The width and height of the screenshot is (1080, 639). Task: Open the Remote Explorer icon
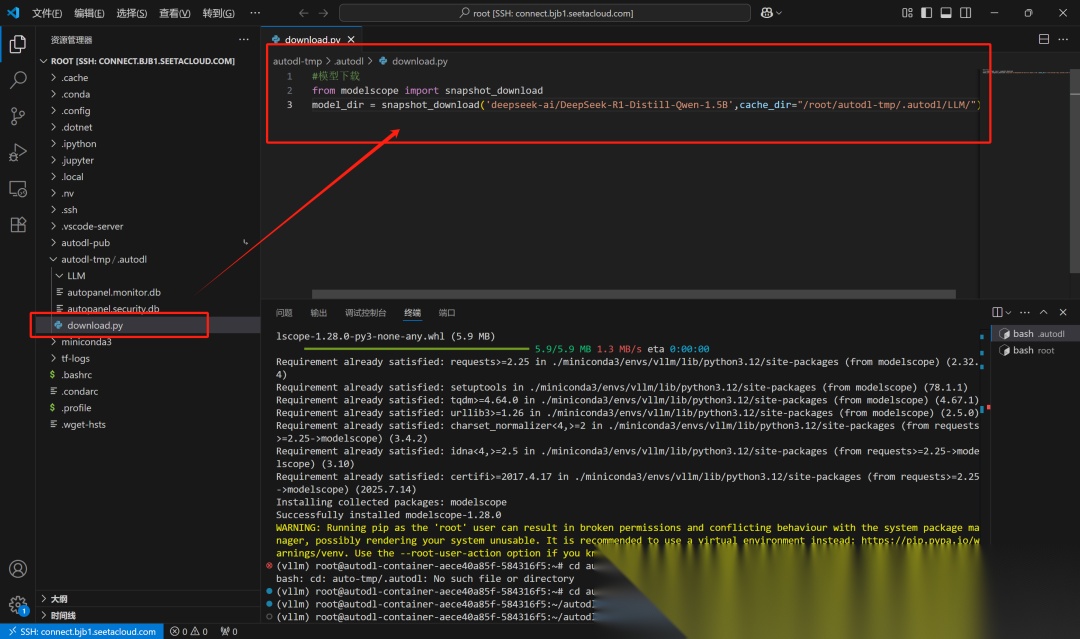18,189
